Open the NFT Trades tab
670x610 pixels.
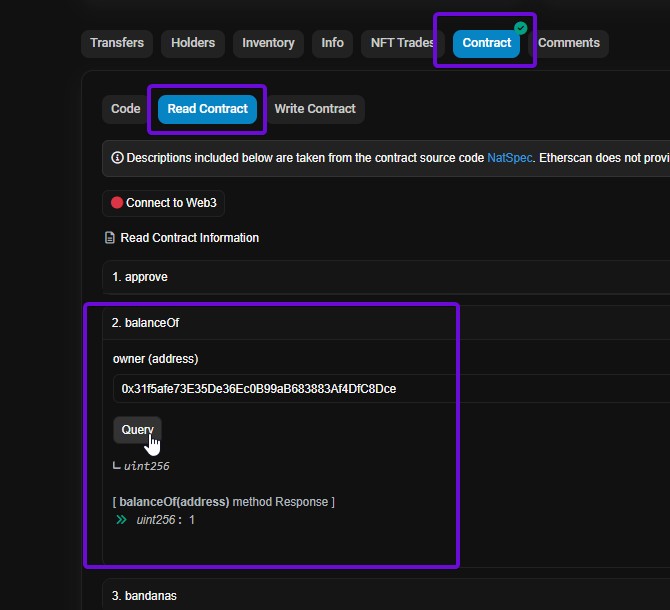[402, 43]
